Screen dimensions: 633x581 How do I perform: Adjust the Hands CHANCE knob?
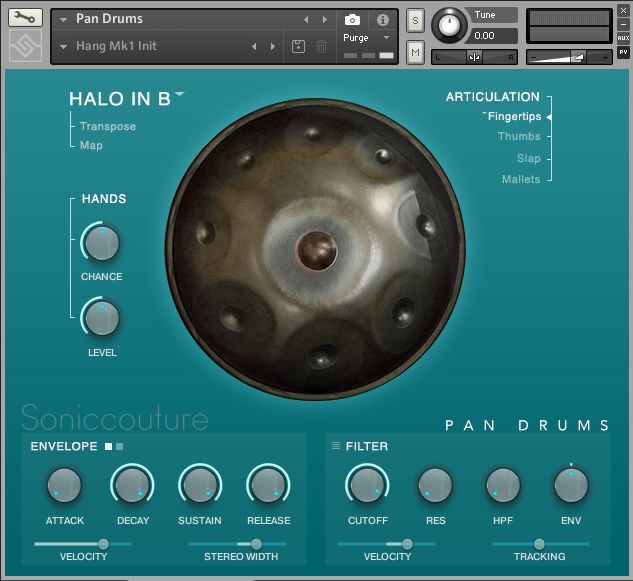point(102,243)
